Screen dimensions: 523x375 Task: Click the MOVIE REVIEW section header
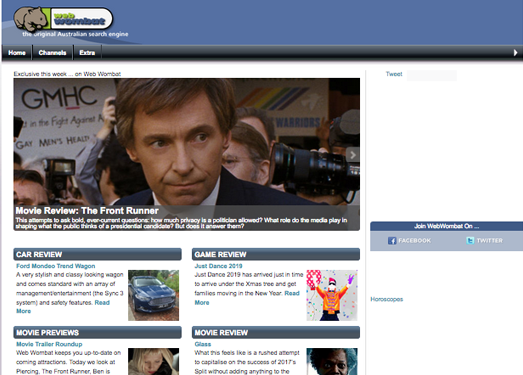click(x=276, y=332)
